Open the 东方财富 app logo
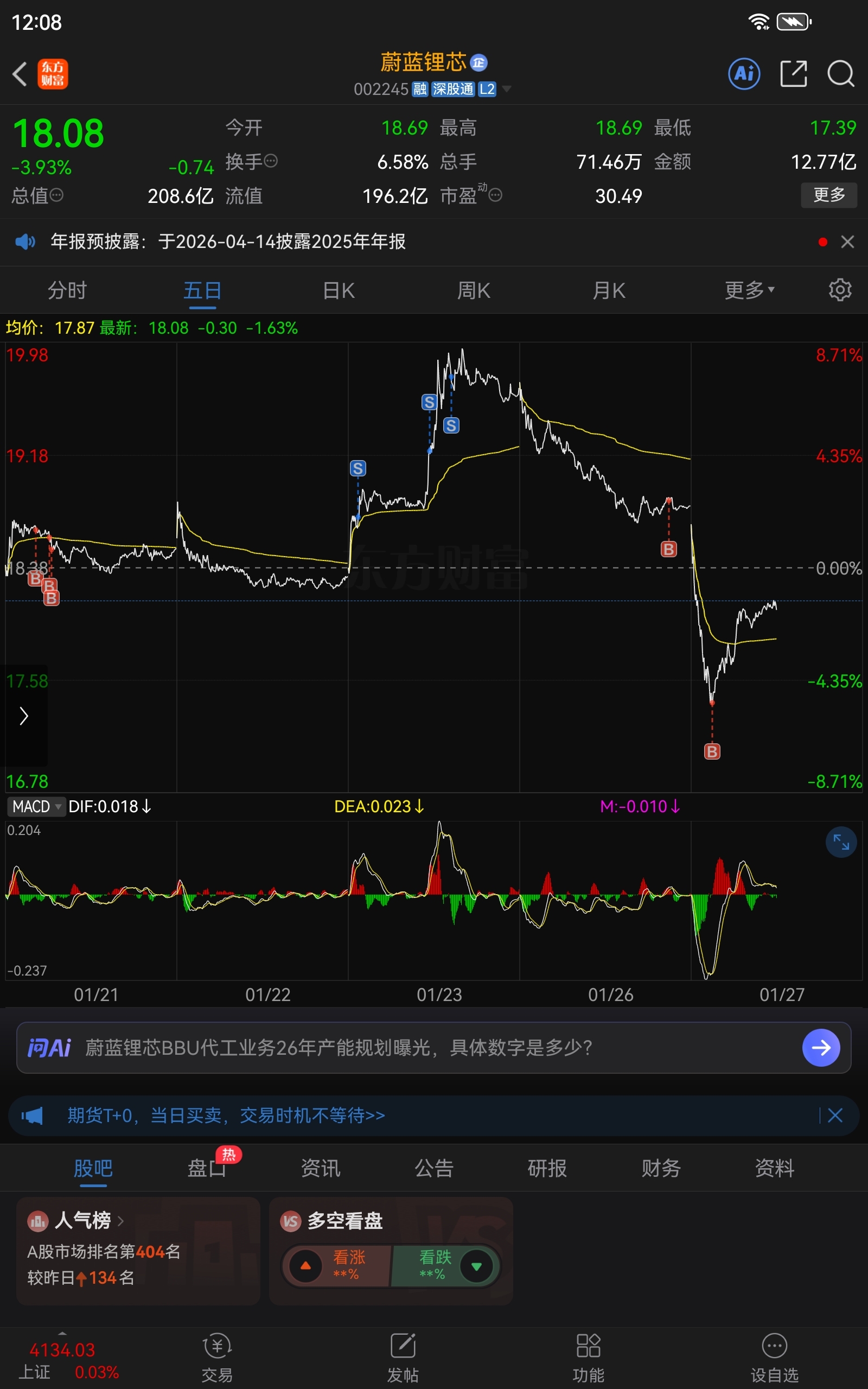The width and height of the screenshot is (868, 1389). [x=53, y=74]
